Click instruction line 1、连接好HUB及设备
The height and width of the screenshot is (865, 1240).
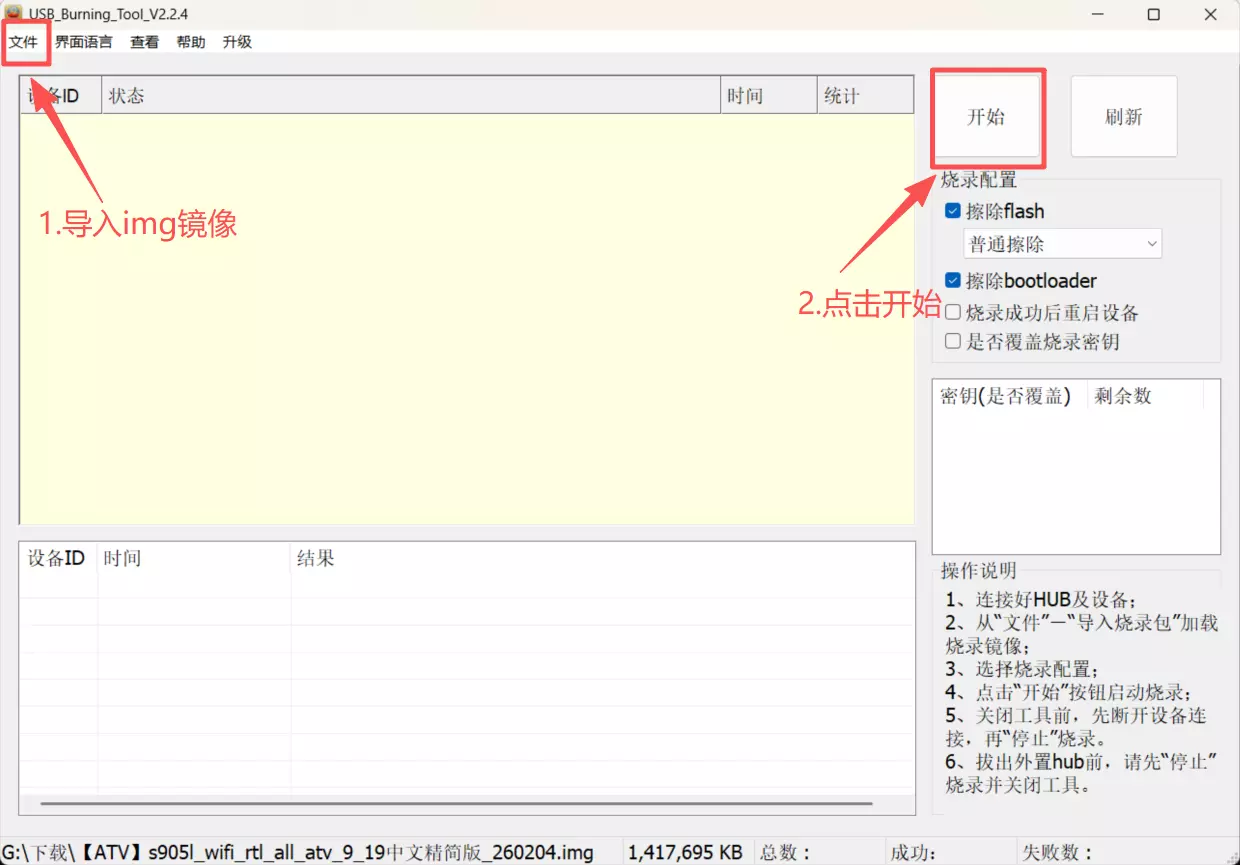click(x=1040, y=600)
